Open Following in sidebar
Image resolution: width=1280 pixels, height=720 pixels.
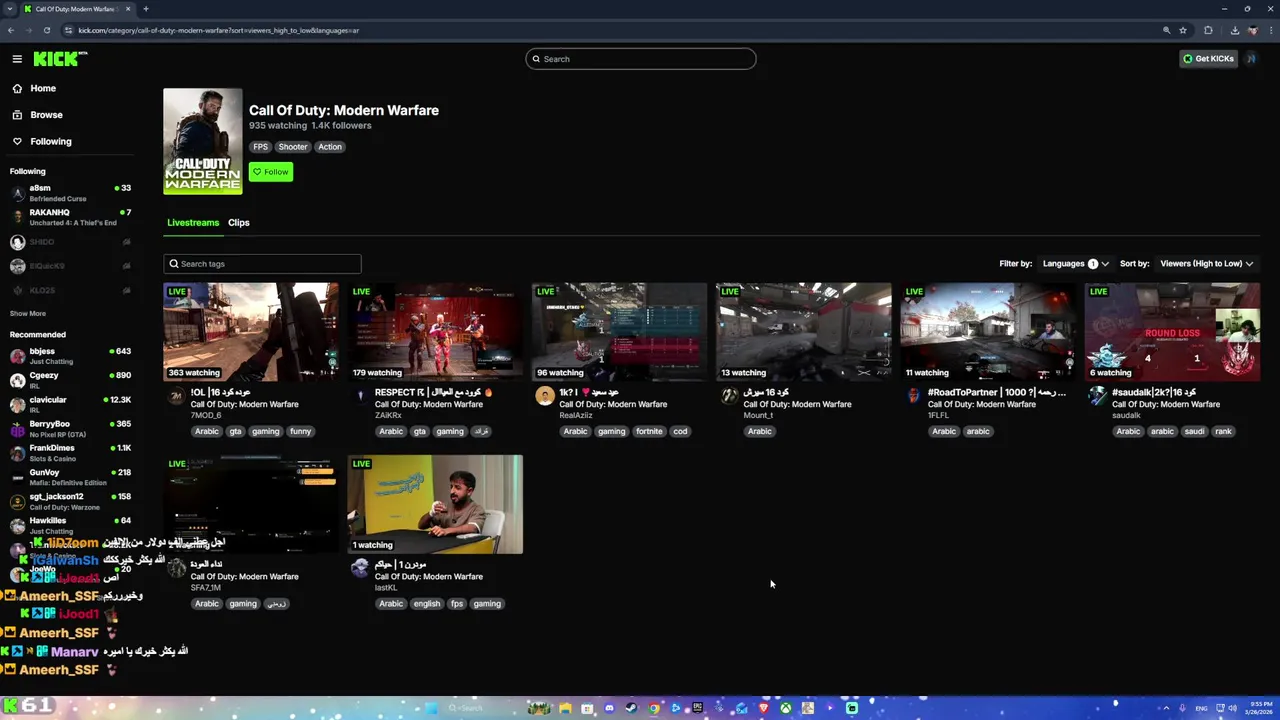tap(50, 141)
